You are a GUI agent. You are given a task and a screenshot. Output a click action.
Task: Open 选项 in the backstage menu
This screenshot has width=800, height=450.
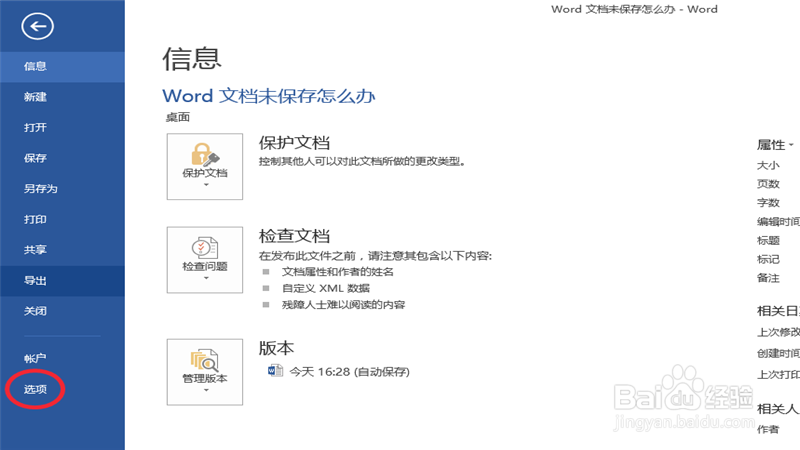[62, 389]
